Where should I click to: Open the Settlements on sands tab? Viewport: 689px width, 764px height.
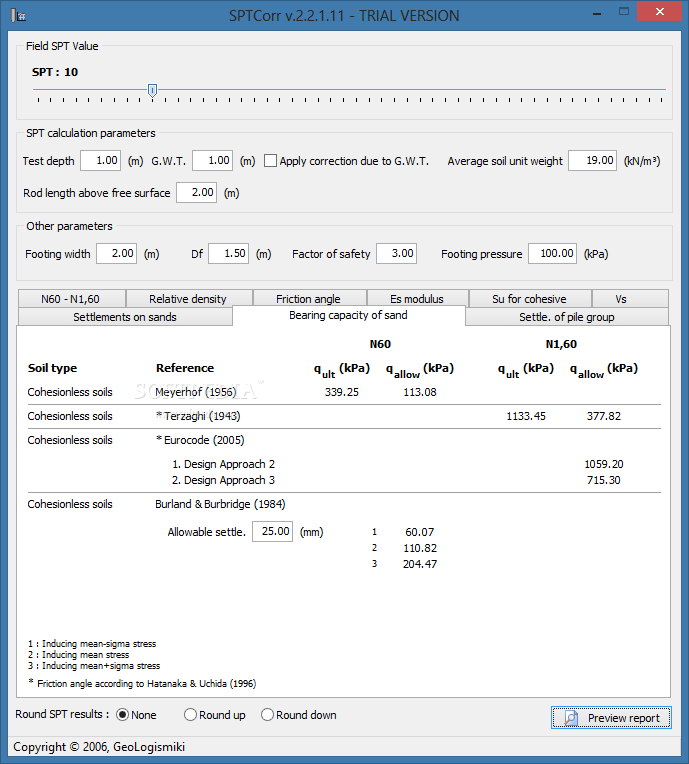(x=125, y=317)
